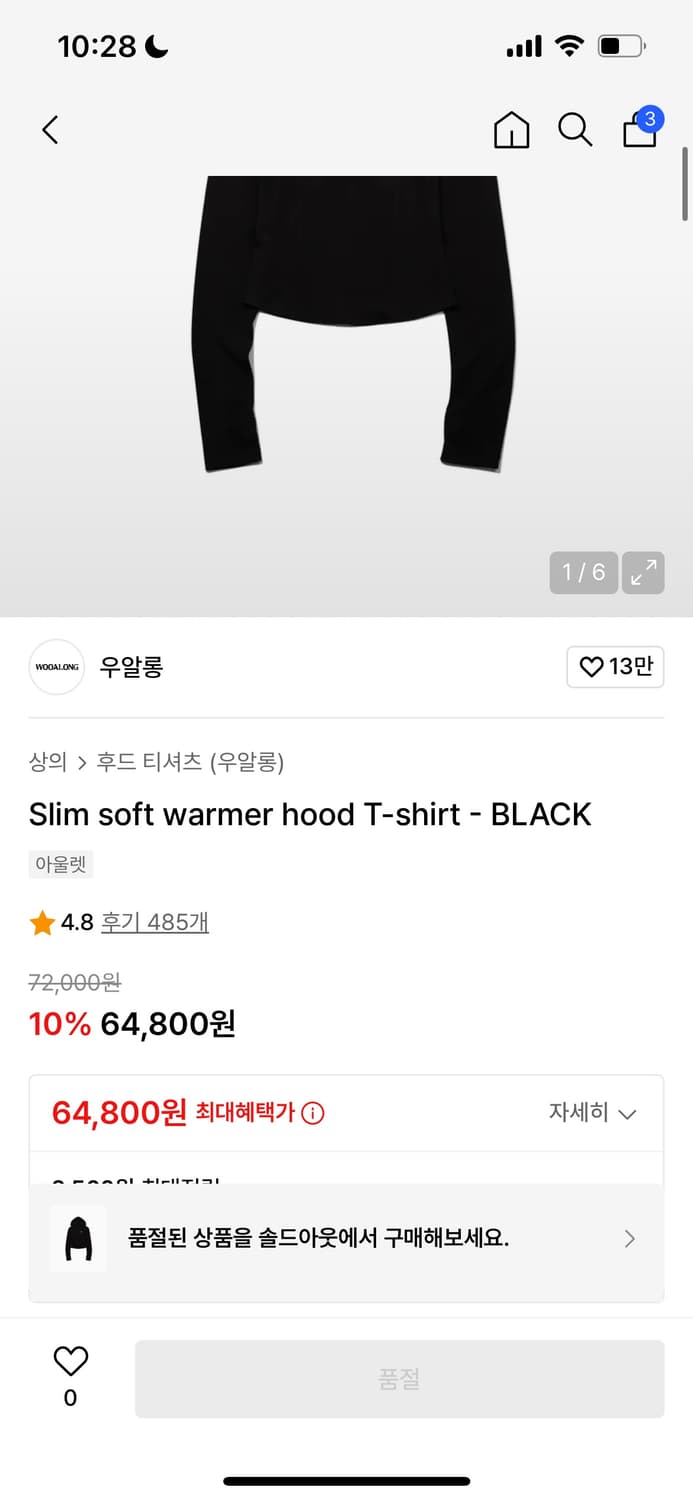The image size is (693, 1500).
Task: Expand product image to fullscreen
Action: tap(643, 572)
